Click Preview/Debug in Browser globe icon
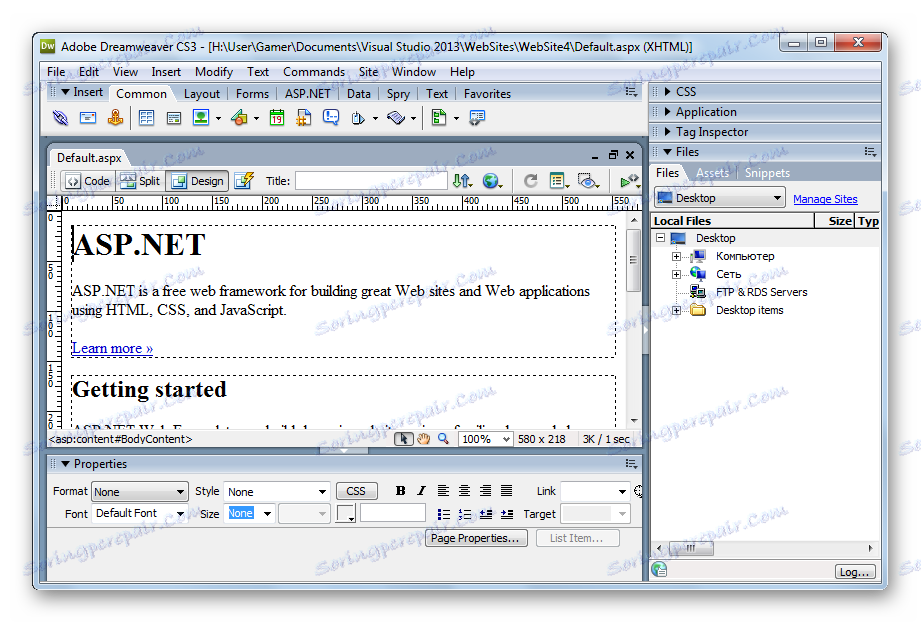The height and width of the screenshot is (623, 921). pyautogui.click(x=492, y=181)
